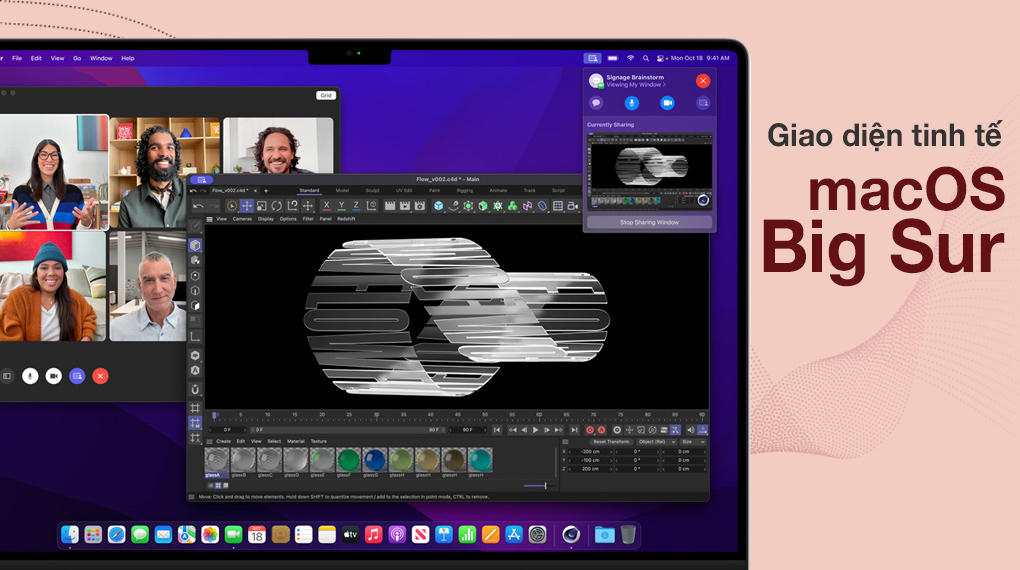
Task: Toggle the Z axis lock
Action: (x=356, y=206)
